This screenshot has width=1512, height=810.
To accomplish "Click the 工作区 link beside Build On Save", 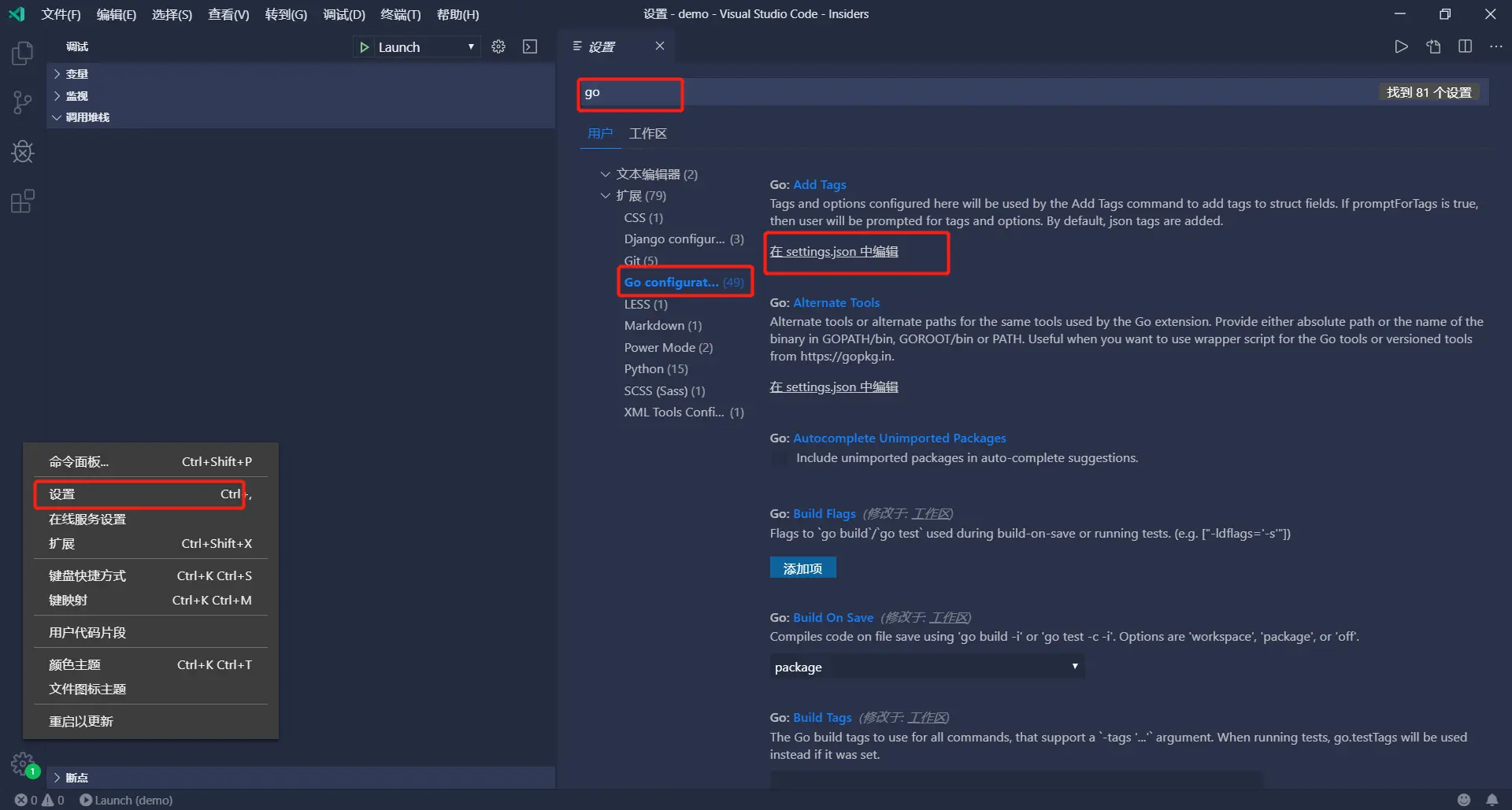I will coord(949,618).
